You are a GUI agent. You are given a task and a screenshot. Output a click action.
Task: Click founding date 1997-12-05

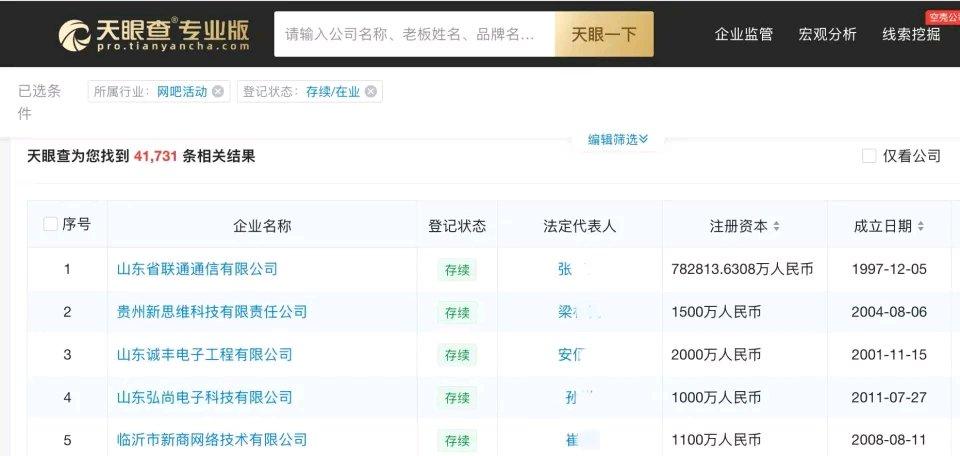889,269
